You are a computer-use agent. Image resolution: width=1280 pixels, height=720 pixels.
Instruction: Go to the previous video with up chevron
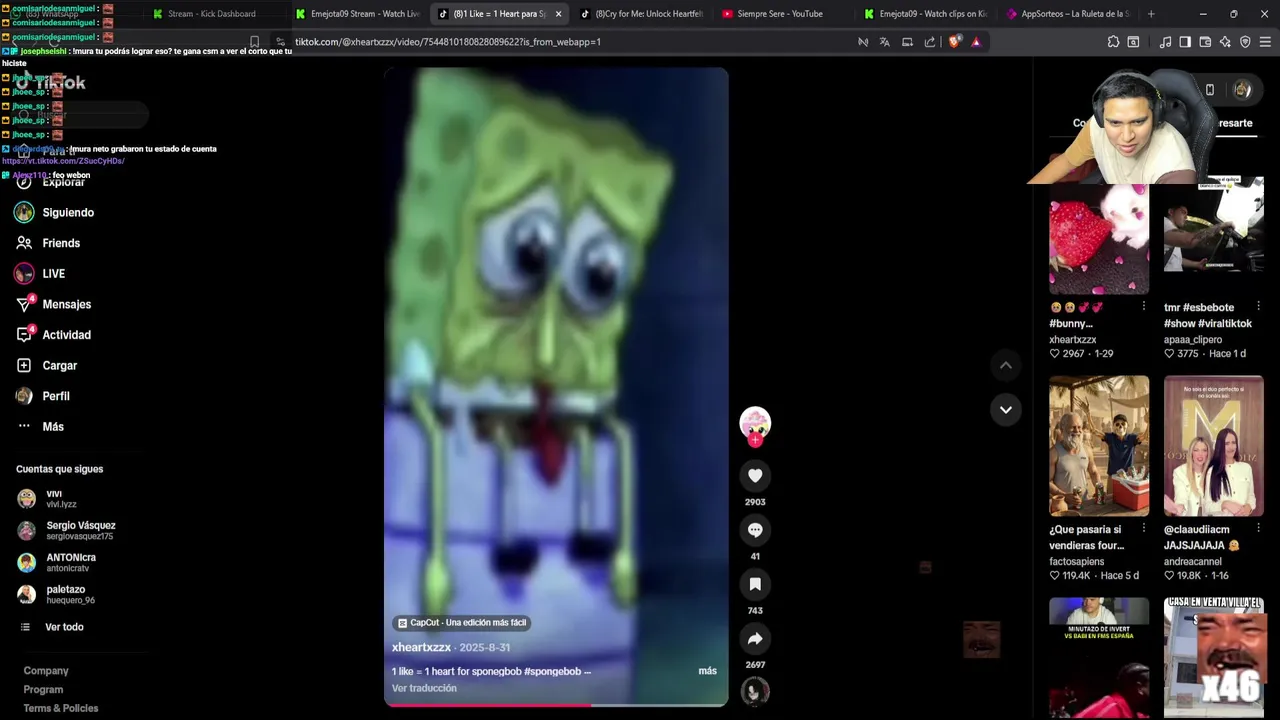(x=1005, y=366)
